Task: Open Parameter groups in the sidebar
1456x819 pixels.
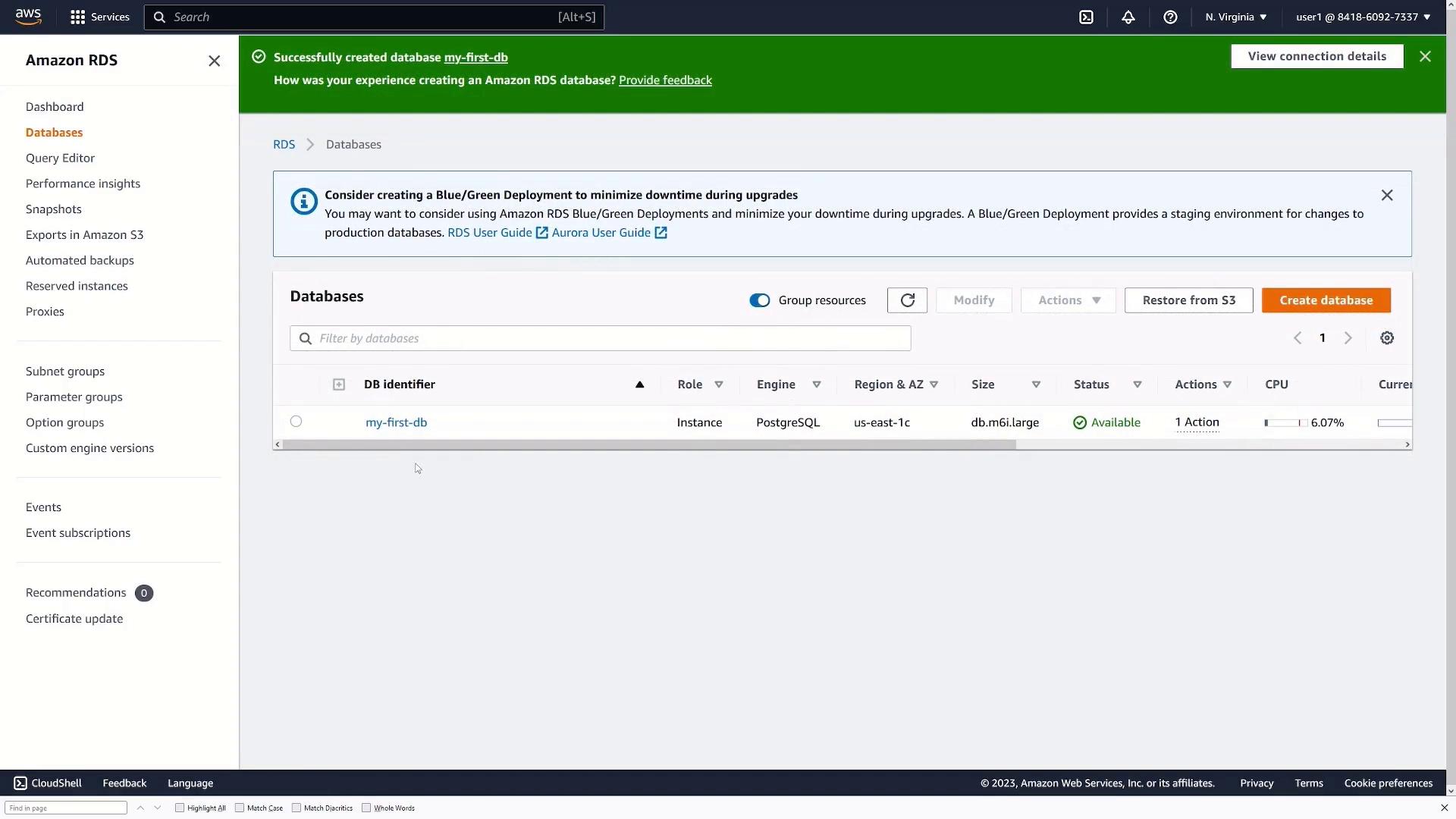Action: click(x=74, y=397)
